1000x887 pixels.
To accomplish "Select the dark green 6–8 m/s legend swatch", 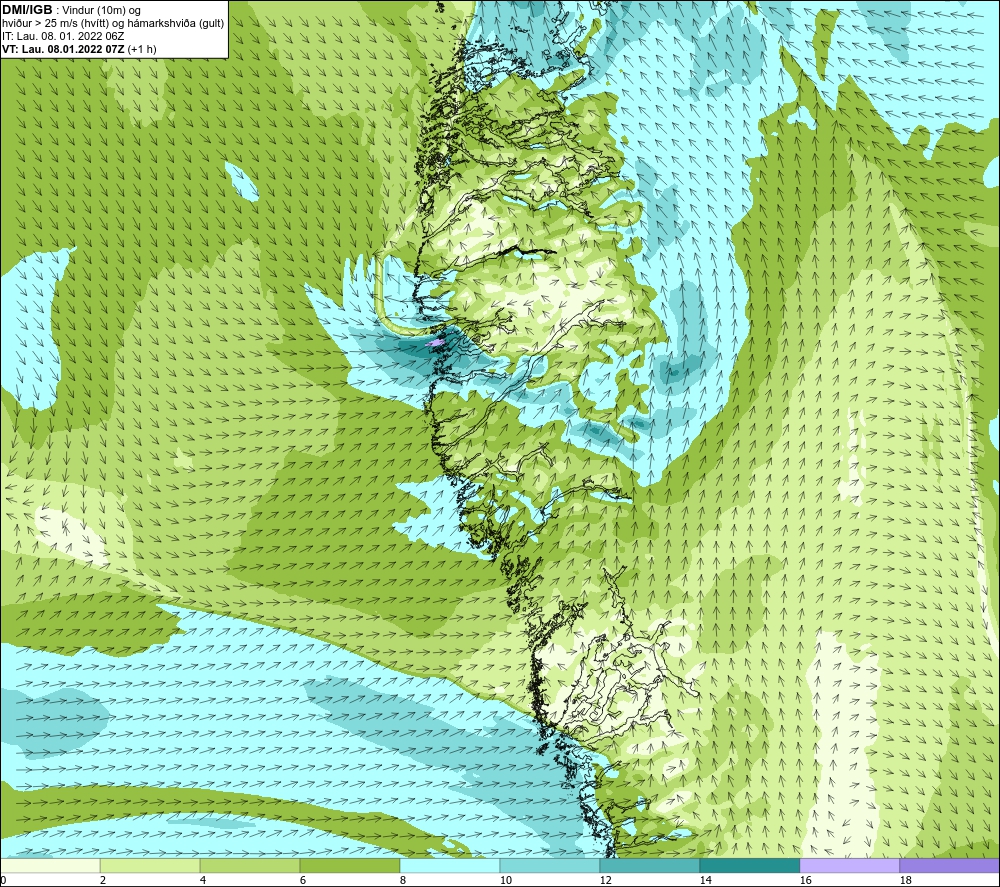I will (x=350, y=865).
